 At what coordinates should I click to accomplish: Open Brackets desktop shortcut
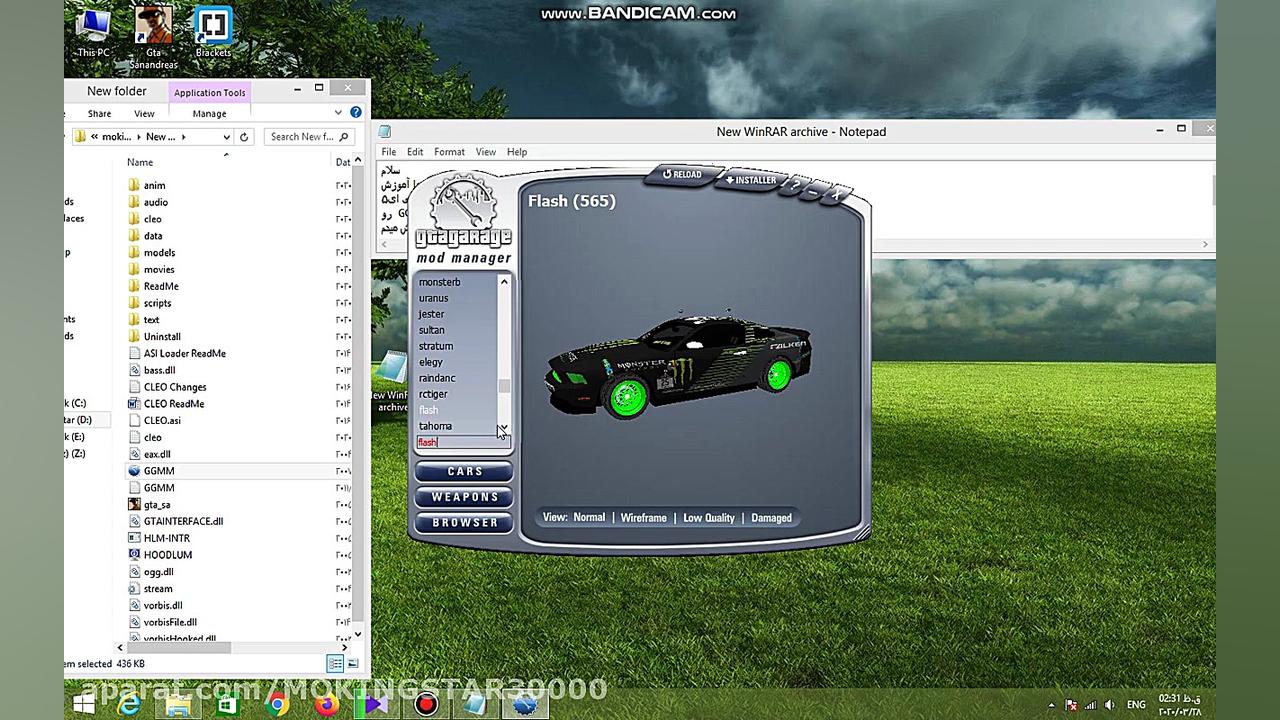coord(213,33)
